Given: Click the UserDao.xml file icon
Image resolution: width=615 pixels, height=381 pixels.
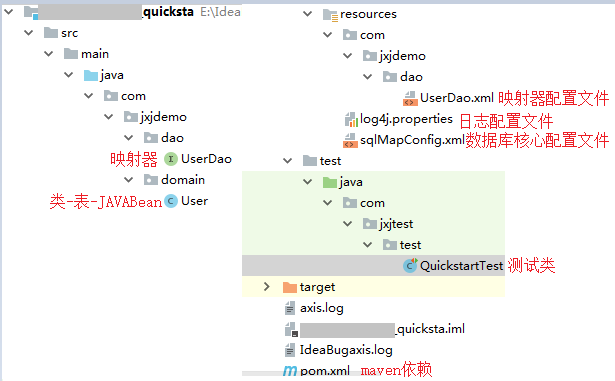Looking at the screenshot, I should [410, 98].
